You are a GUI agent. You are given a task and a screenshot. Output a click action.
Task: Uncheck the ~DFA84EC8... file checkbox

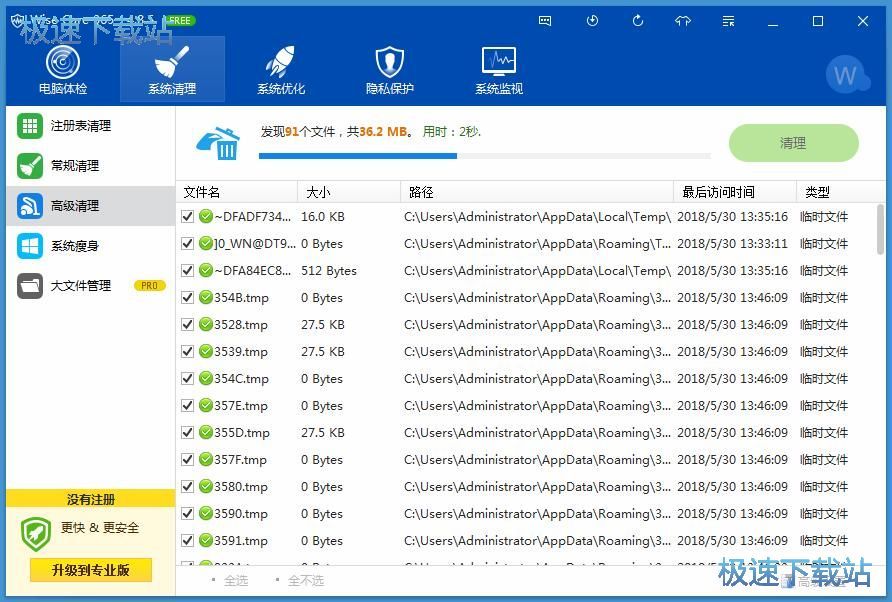(x=187, y=270)
